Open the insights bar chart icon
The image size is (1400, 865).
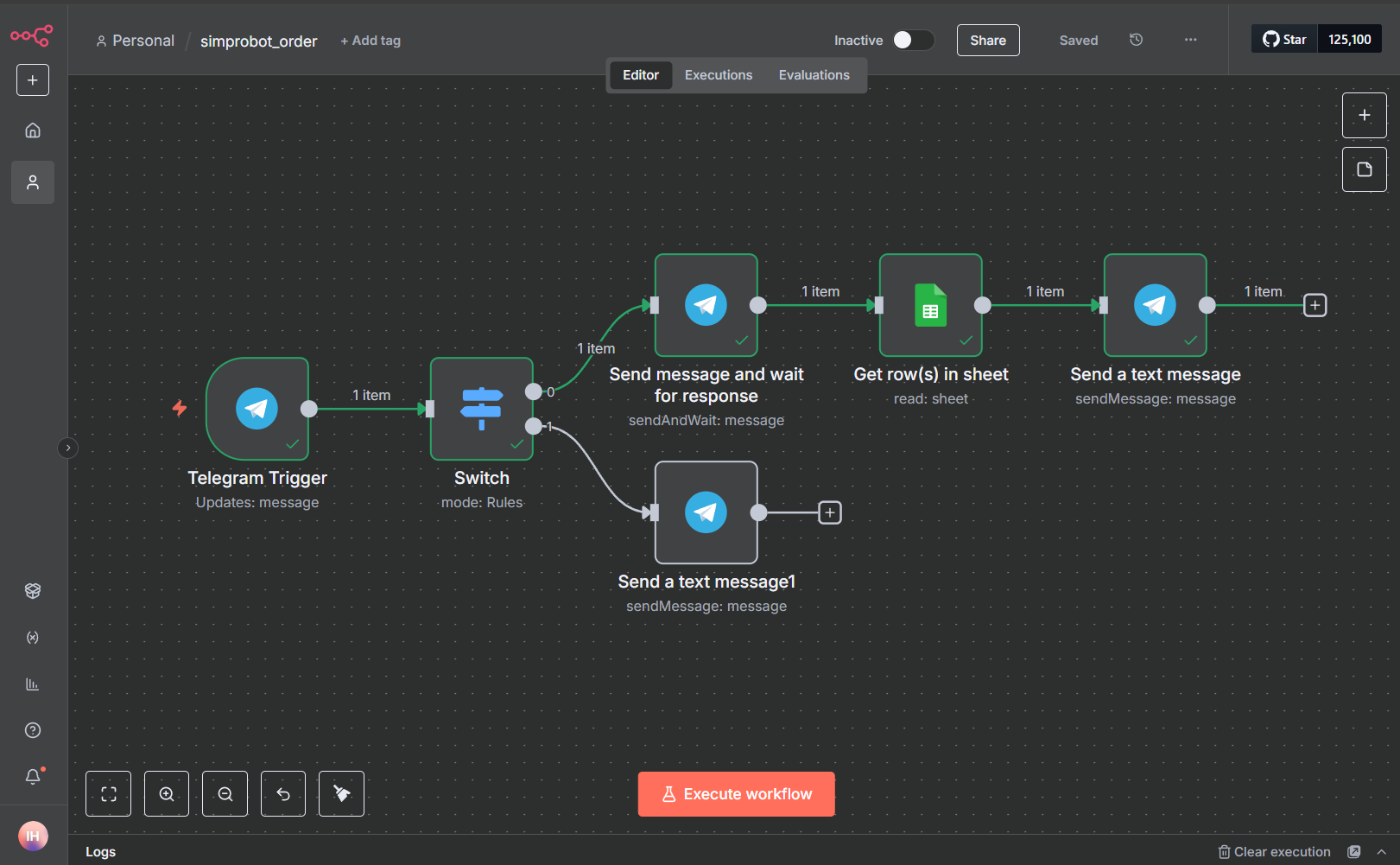coord(33,684)
